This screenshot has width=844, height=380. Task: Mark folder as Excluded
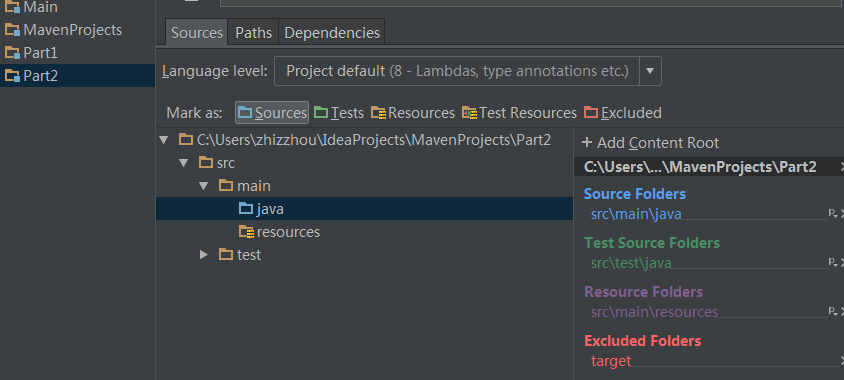[623, 113]
